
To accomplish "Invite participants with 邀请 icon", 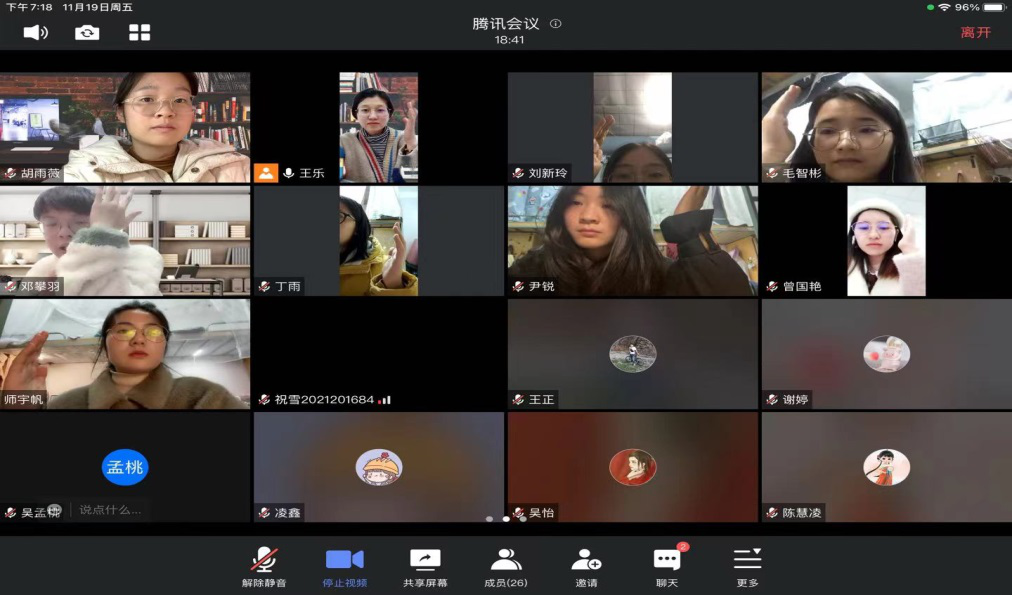I will coord(586,566).
